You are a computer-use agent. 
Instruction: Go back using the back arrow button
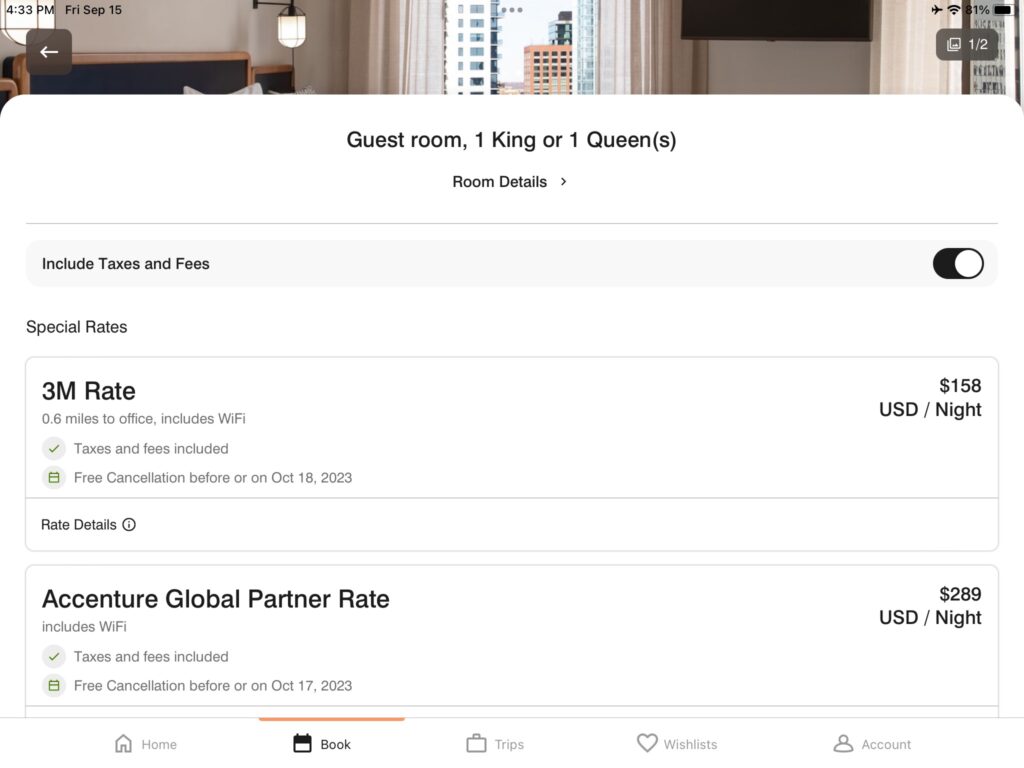point(49,51)
